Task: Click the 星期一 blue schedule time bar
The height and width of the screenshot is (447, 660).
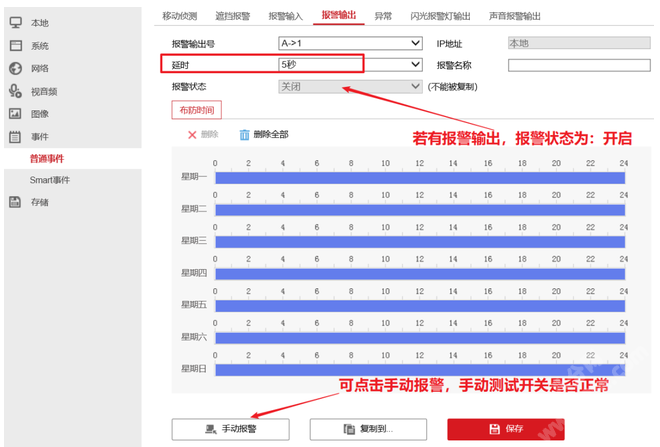Action: 420,178
